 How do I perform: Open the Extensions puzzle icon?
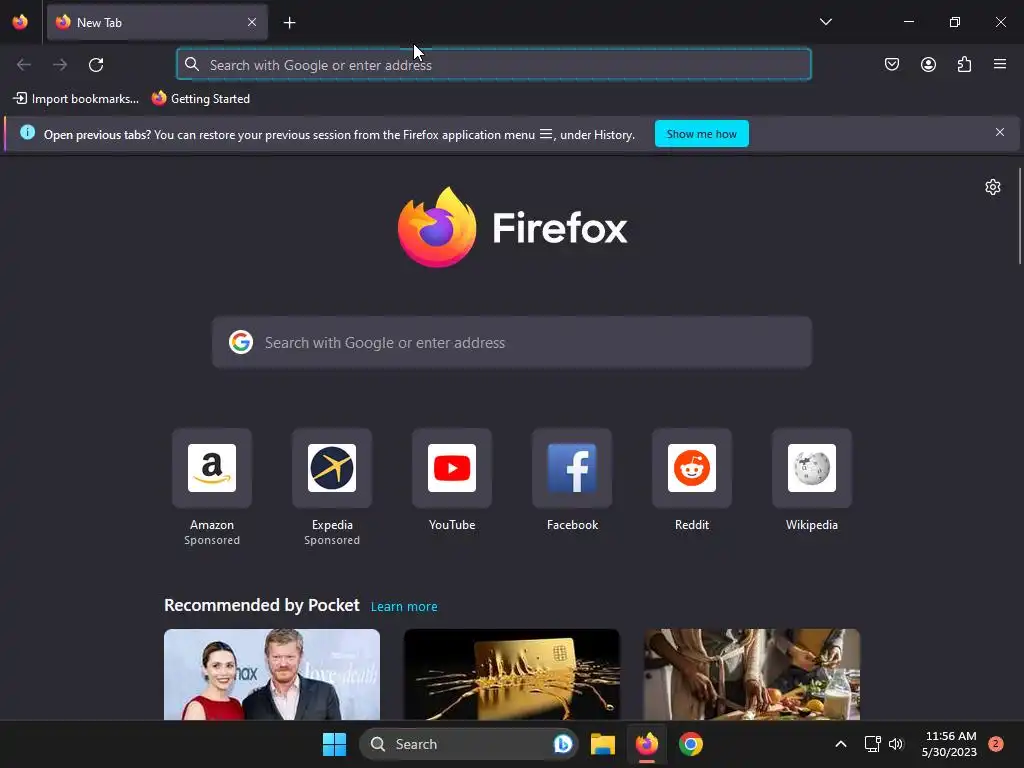pos(964,64)
